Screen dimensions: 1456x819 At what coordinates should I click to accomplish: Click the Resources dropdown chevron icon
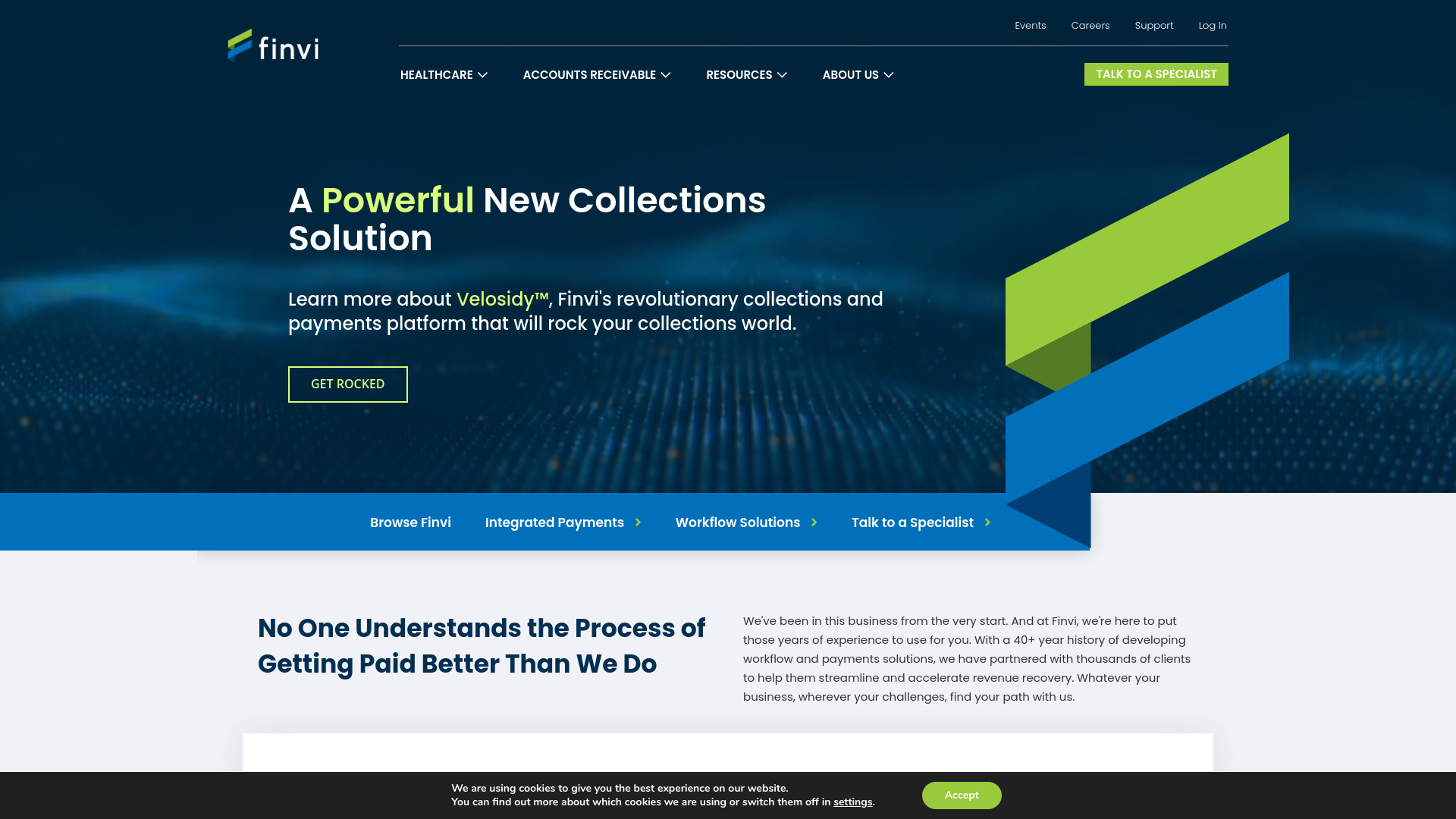782,74
